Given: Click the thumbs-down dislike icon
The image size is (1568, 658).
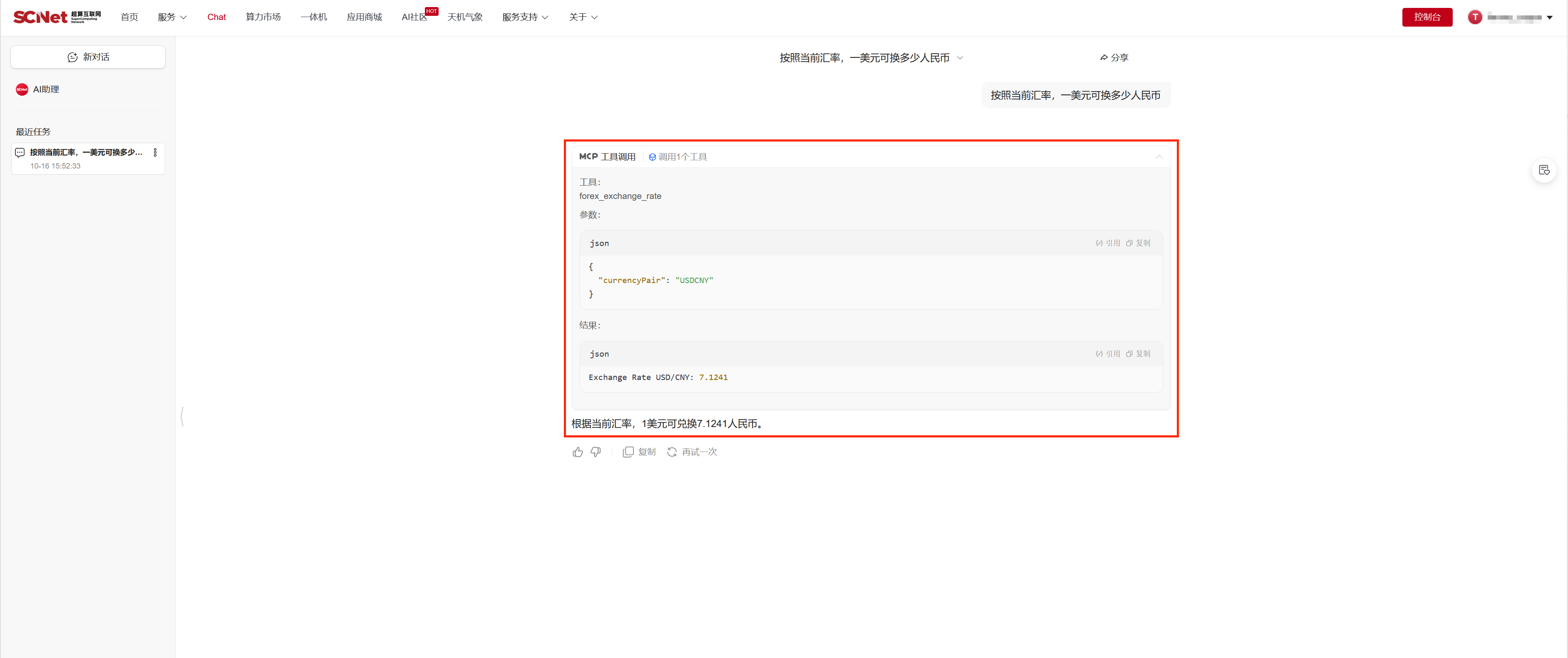Looking at the screenshot, I should (x=596, y=452).
